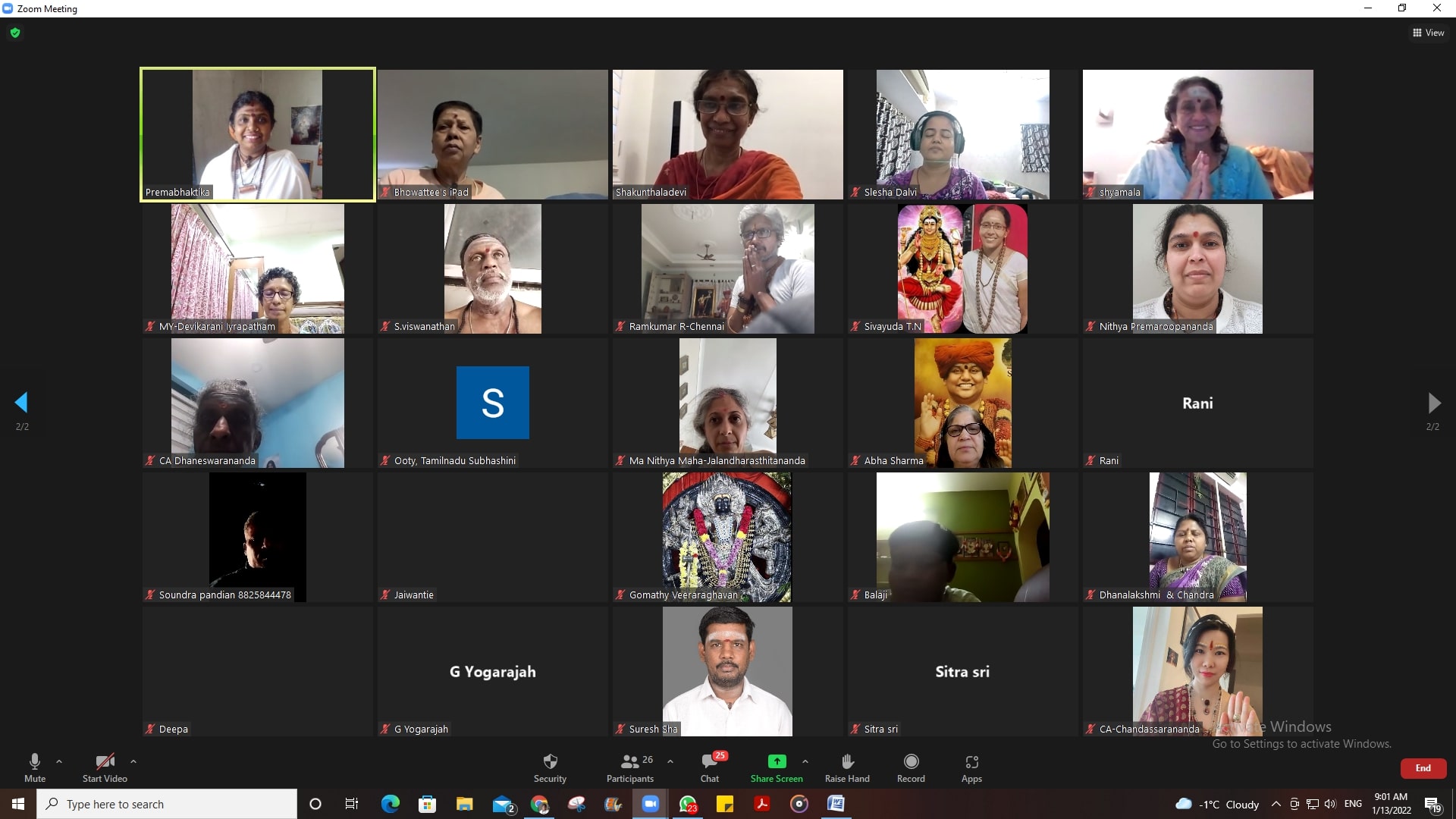Screen dimensions: 1456x819
Task: Start recording with the Record icon
Action: (911, 762)
